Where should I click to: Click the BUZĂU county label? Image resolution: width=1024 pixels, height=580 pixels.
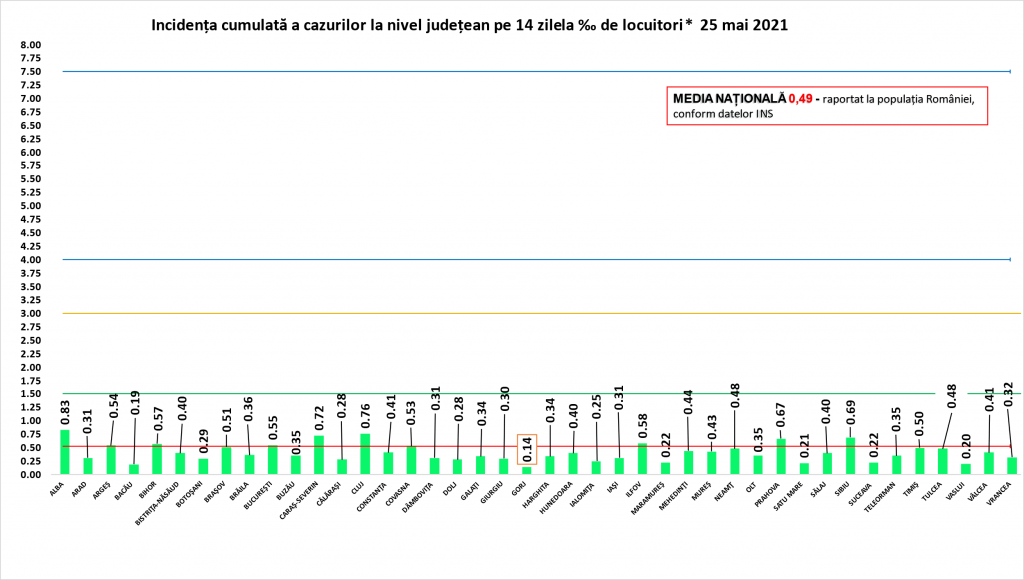click(286, 491)
